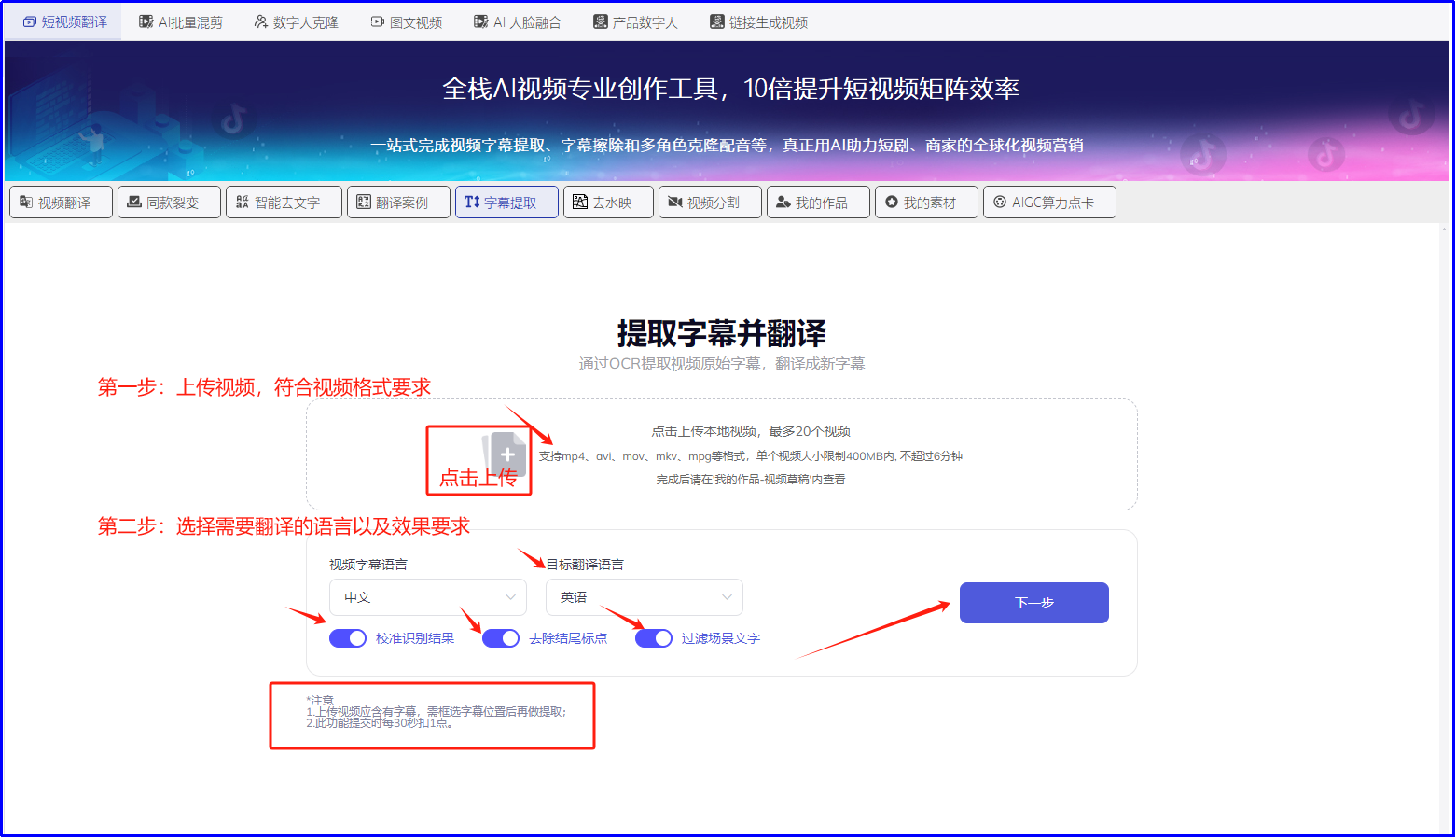Toggle the 过滤场景文字 option
The image size is (1456, 838).
coord(653,637)
